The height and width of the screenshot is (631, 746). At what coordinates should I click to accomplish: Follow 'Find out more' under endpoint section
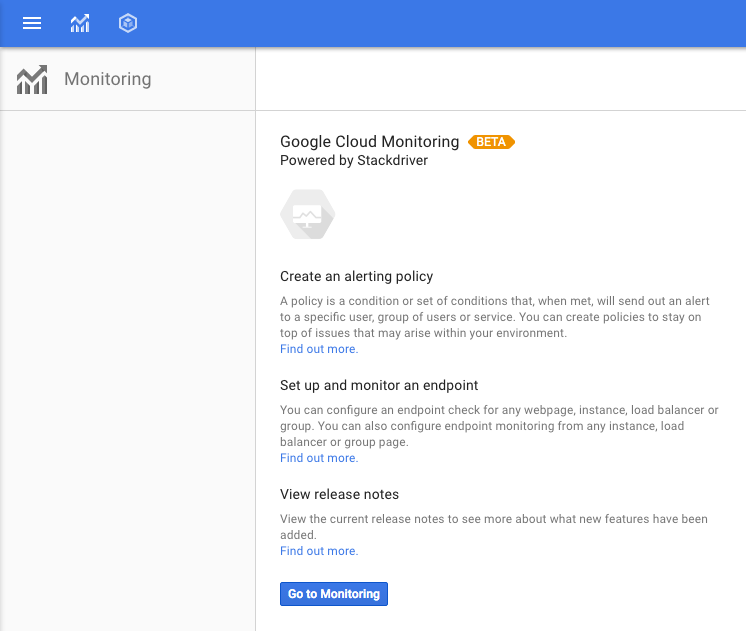(x=318, y=458)
